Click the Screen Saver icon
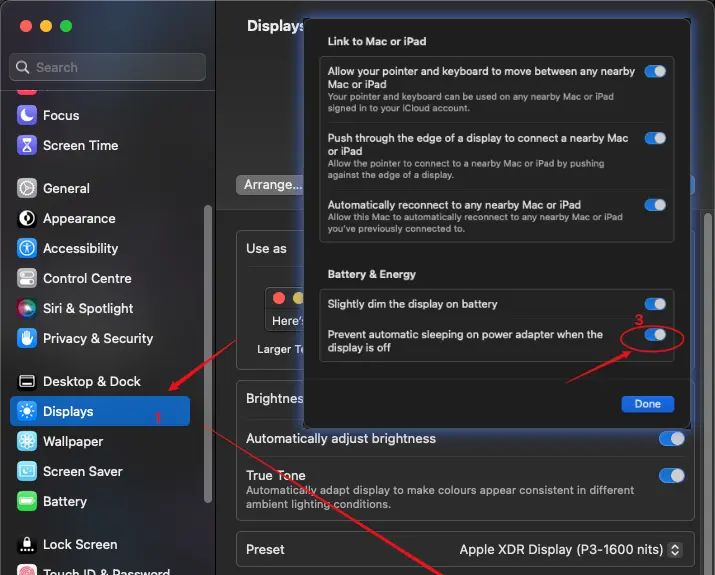 pyautogui.click(x=27, y=471)
